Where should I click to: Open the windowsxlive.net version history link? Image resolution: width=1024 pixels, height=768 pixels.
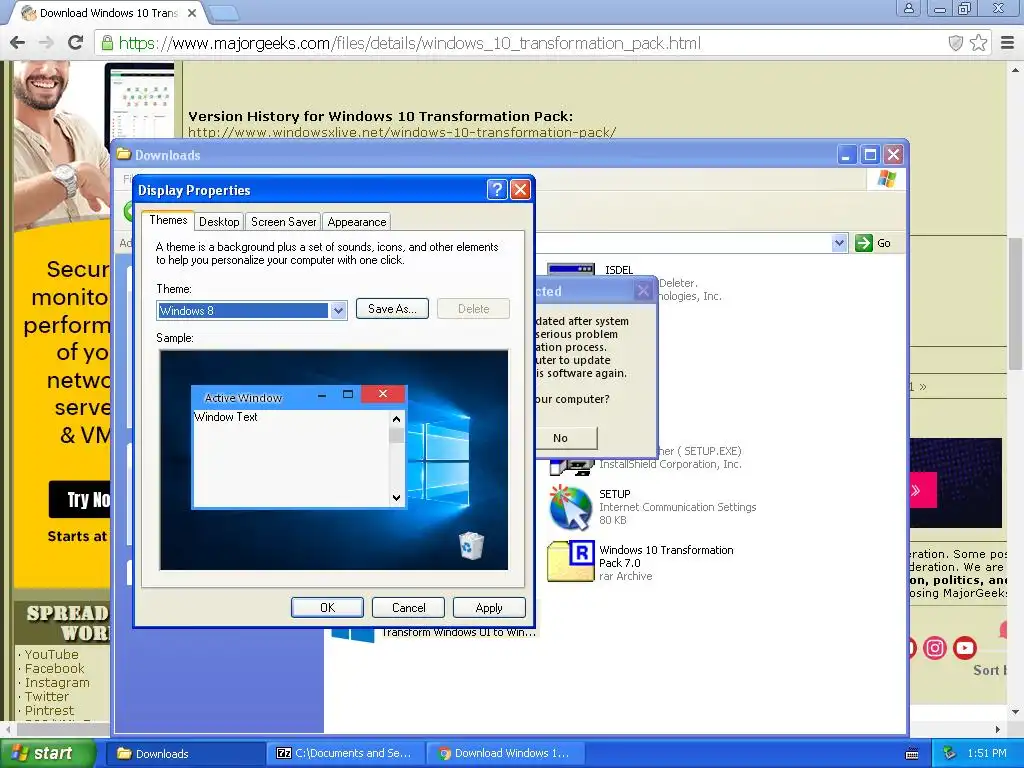coord(402,132)
